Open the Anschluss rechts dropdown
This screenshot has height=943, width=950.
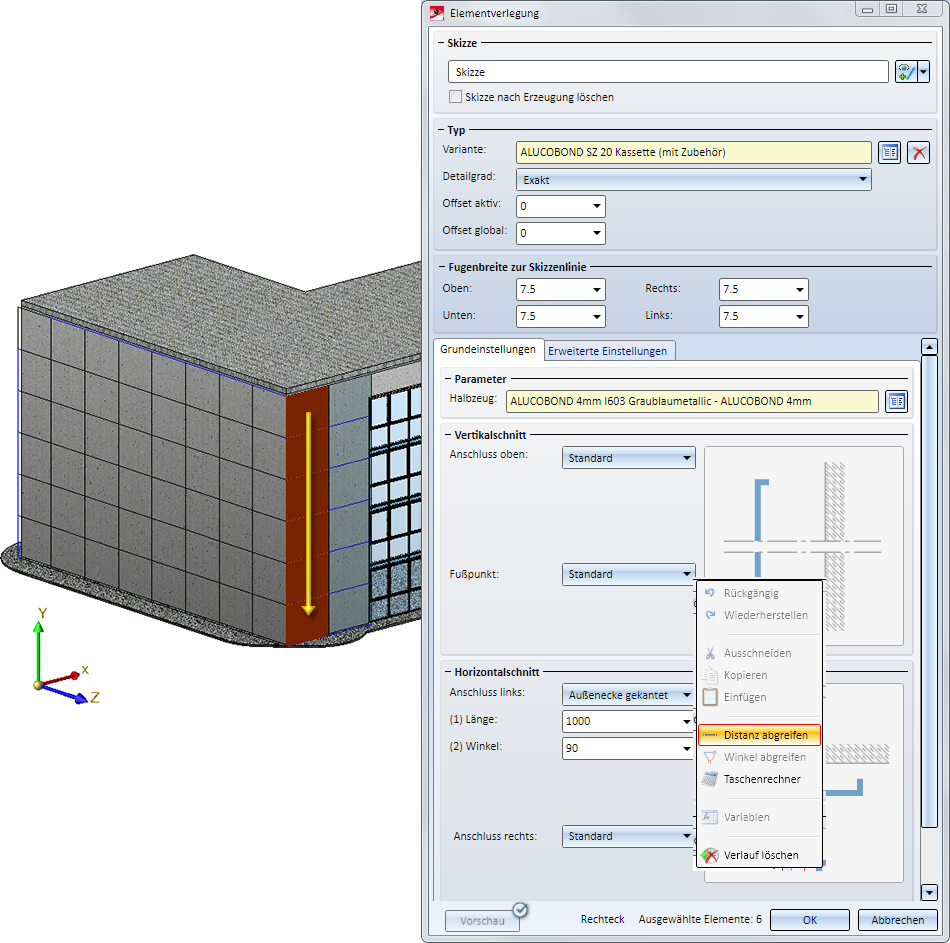point(628,836)
